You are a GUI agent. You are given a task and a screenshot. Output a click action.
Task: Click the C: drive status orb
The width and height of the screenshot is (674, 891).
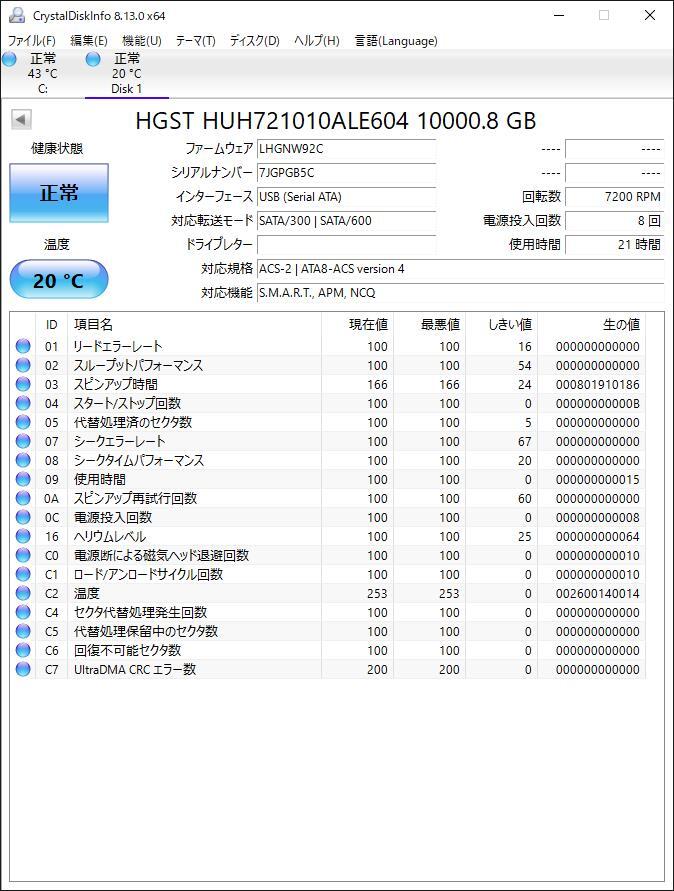(10, 59)
